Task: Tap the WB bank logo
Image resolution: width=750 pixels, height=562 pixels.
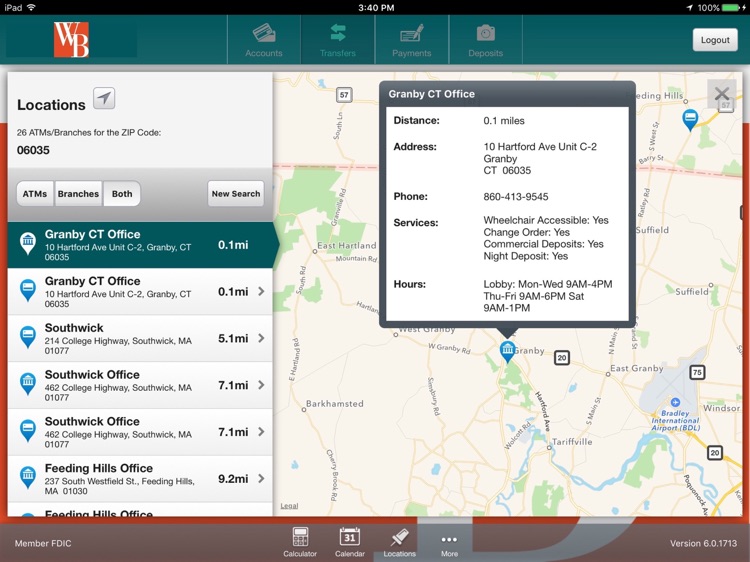Action: [71, 40]
